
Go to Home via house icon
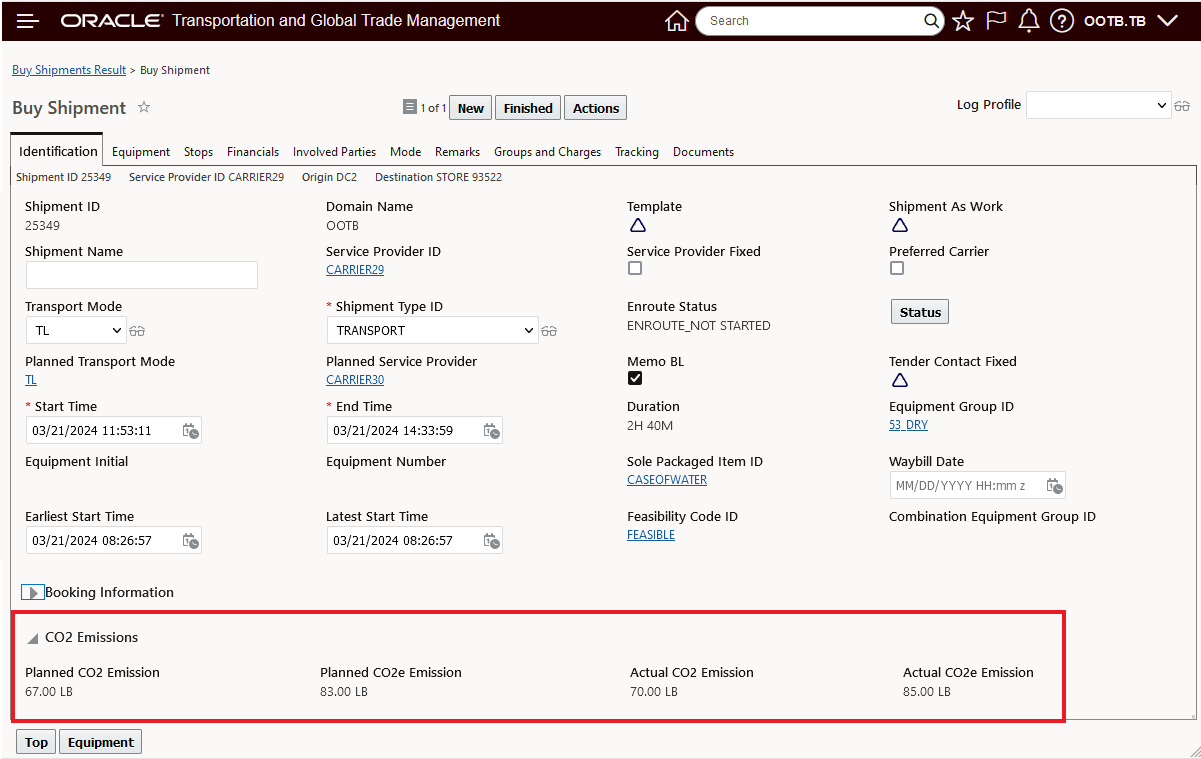tap(677, 21)
